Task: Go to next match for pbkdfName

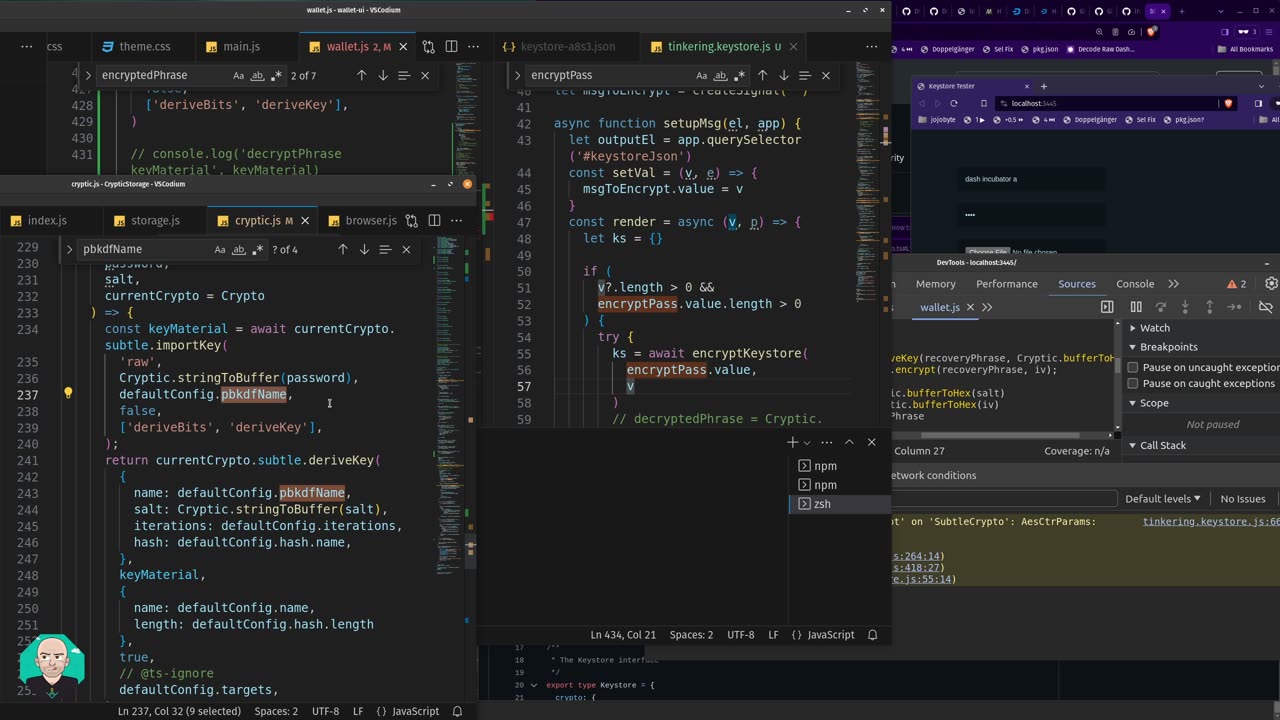Action: pyautogui.click(x=364, y=249)
